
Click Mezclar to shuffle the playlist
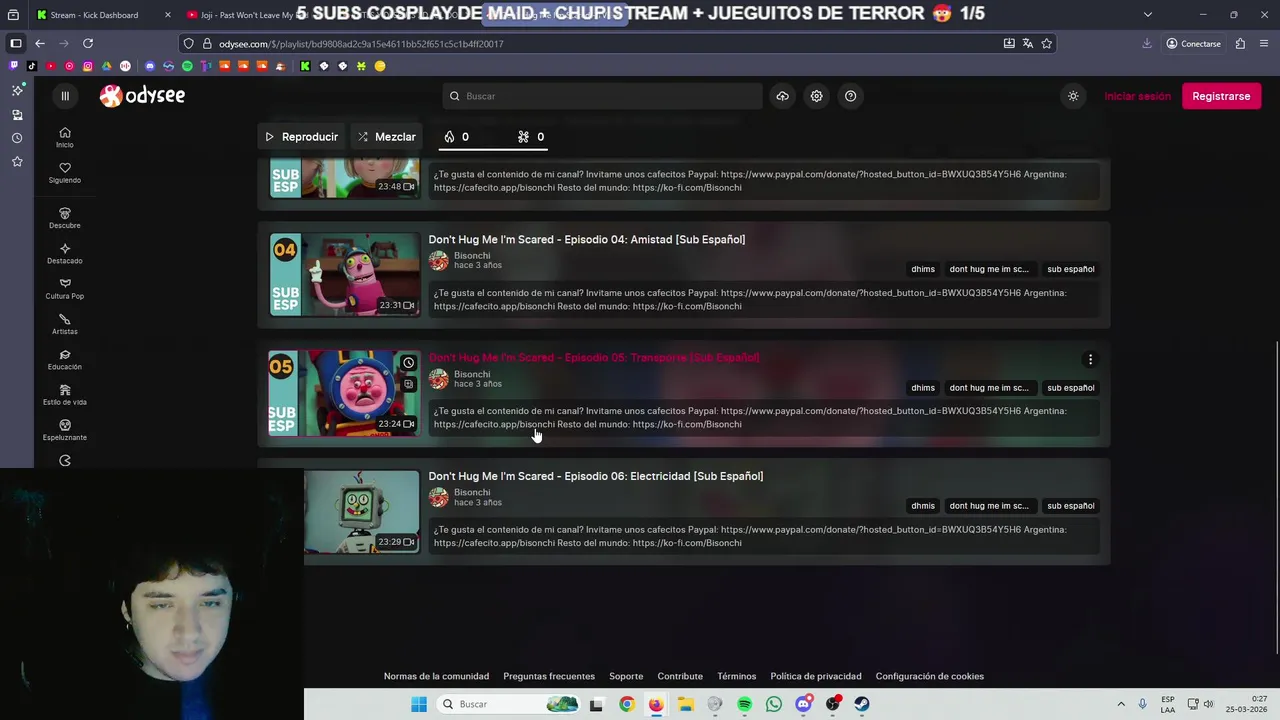[x=387, y=137]
